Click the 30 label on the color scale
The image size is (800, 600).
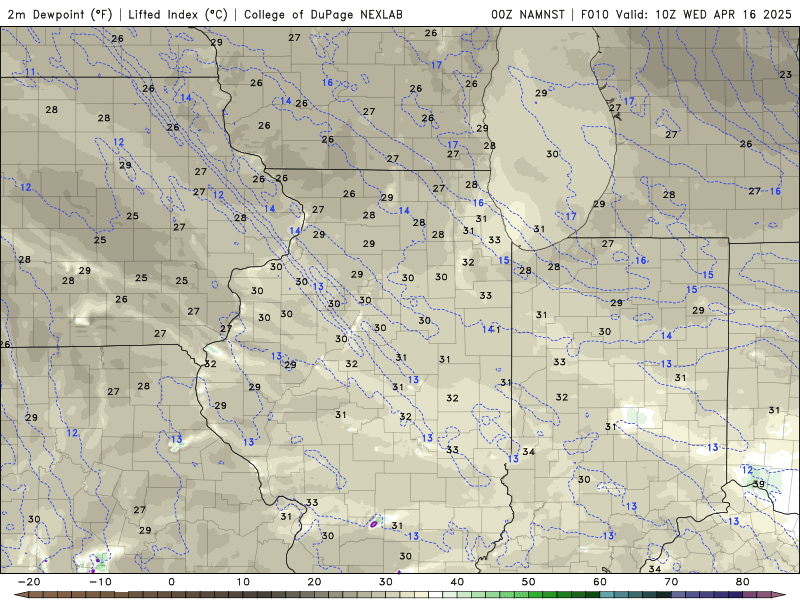(386, 582)
